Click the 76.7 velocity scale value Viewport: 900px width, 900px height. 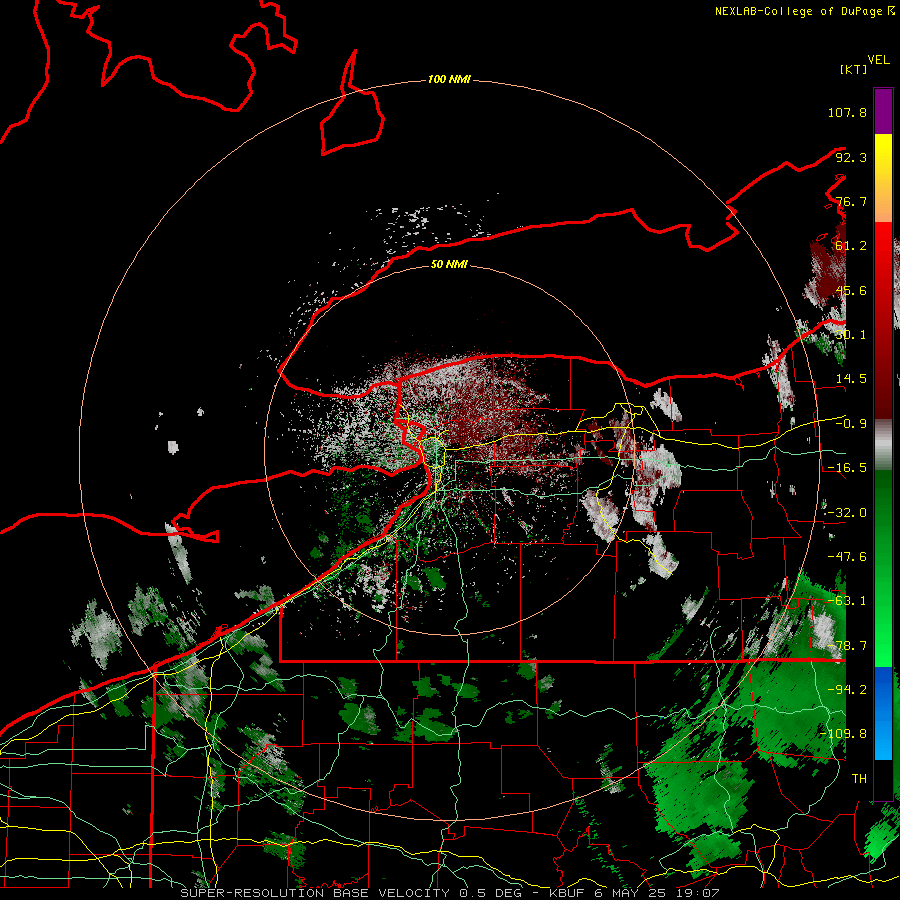(851, 201)
